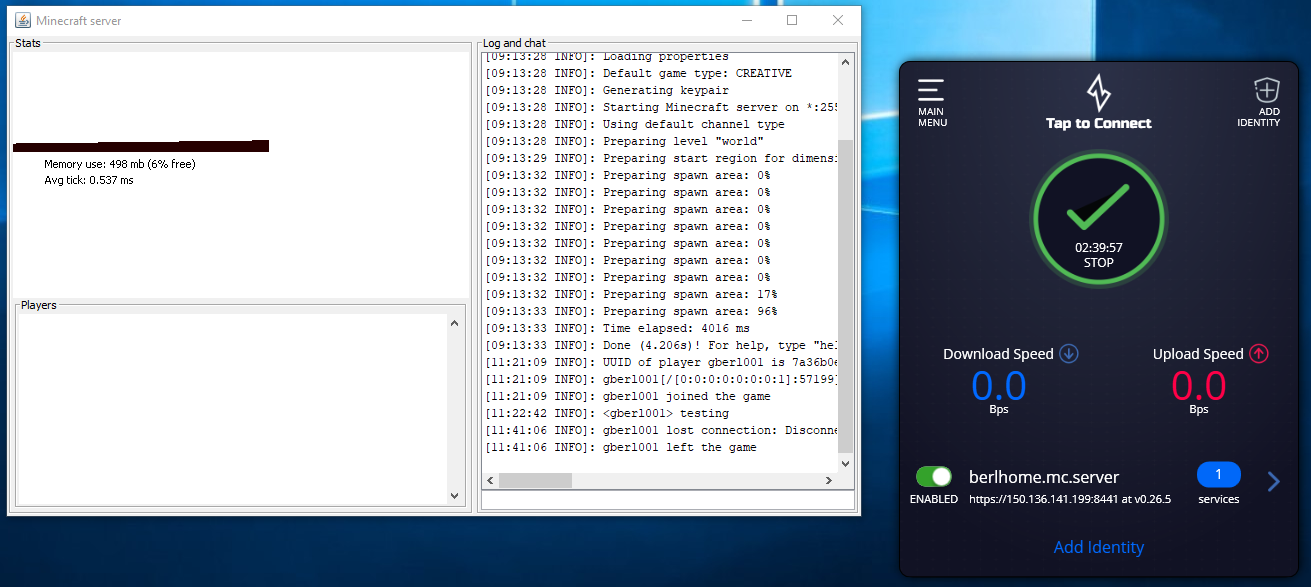Click the Minecraft server Java window icon

point(22,21)
